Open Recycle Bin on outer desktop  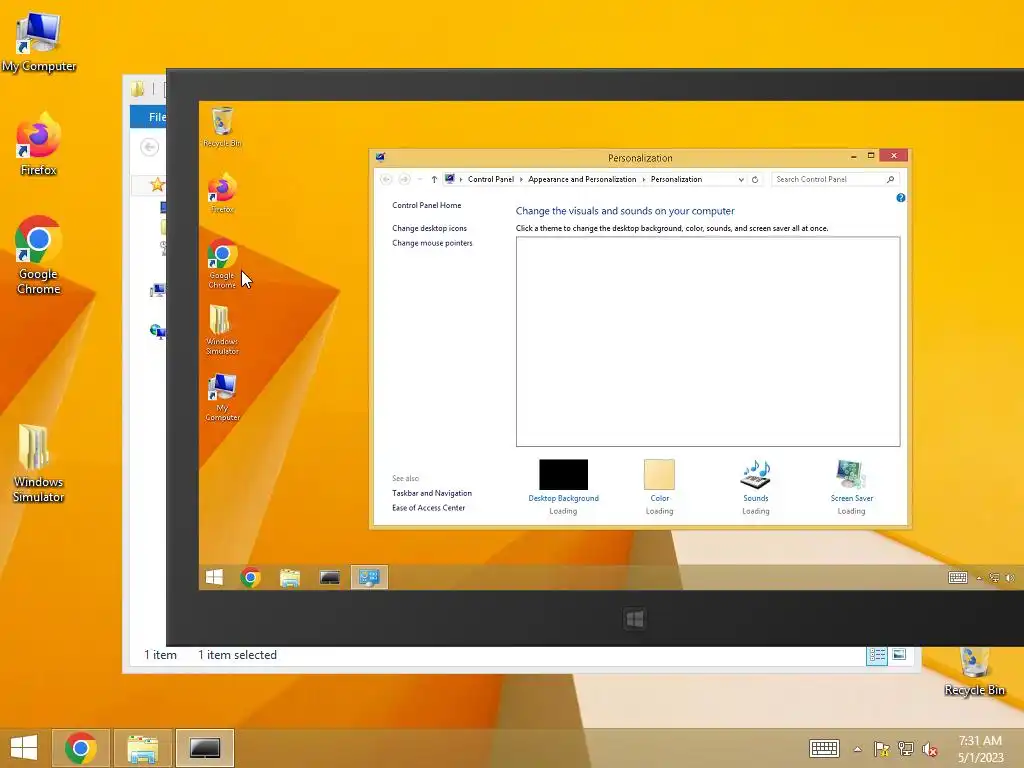tap(974, 671)
